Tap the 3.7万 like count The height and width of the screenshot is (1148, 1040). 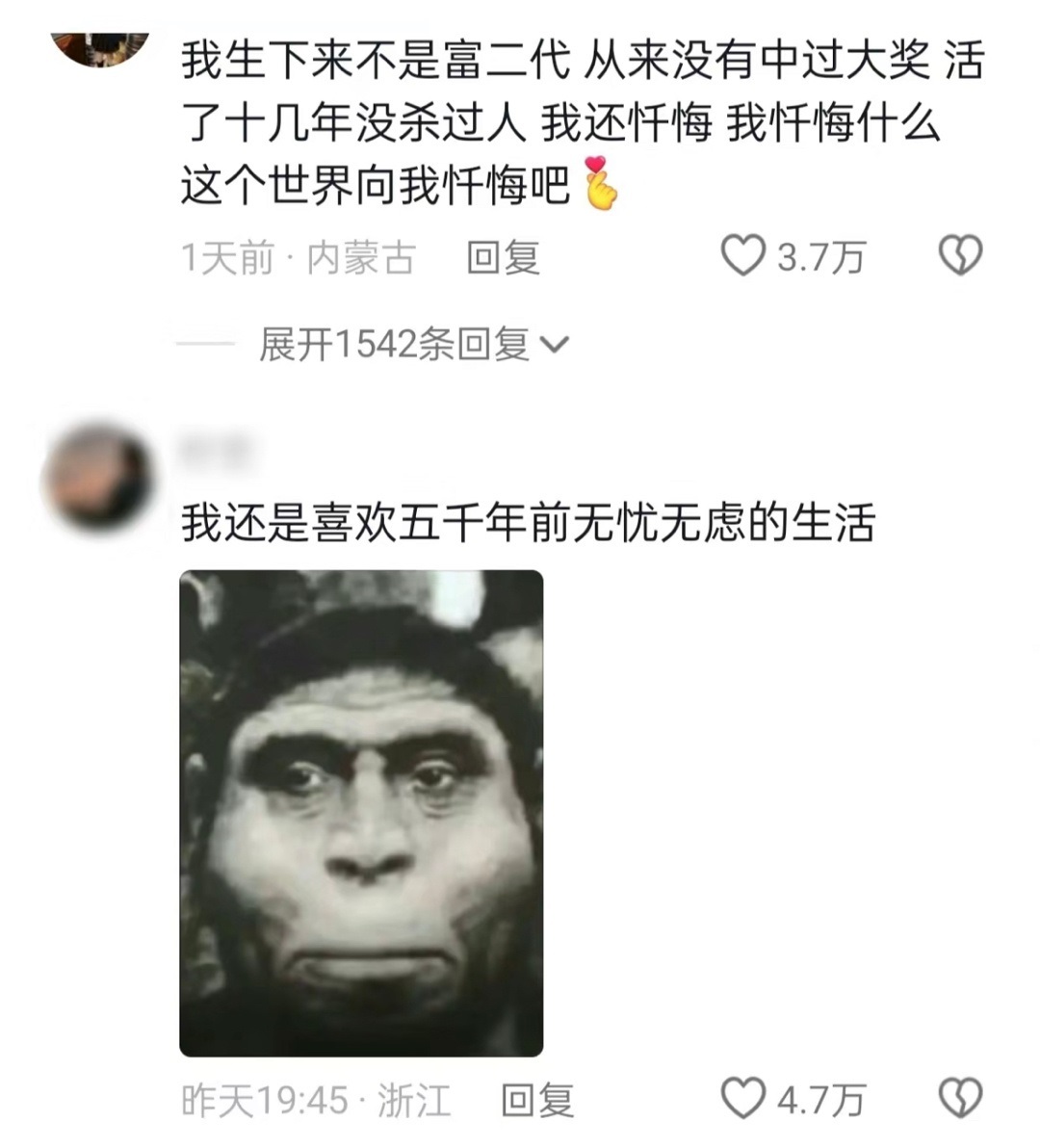(x=821, y=258)
